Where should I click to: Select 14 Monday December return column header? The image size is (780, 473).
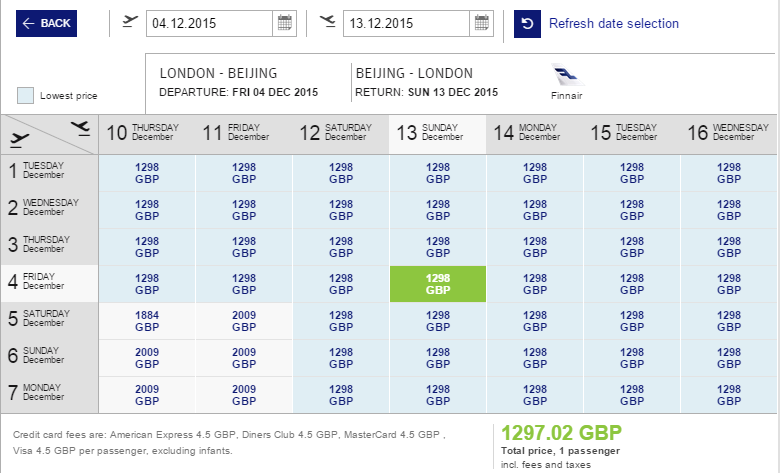tap(535, 134)
